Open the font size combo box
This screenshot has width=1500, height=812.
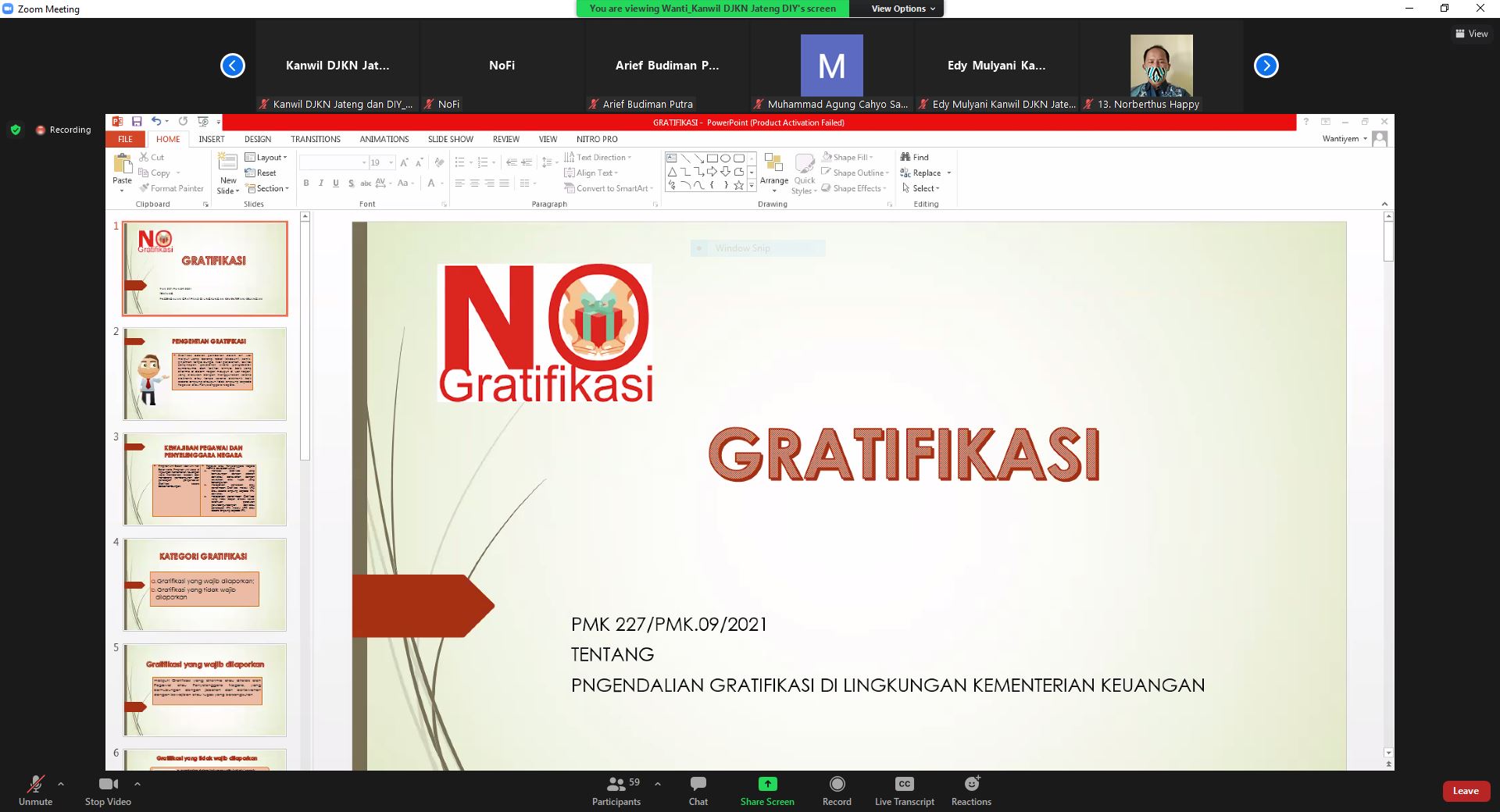(x=382, y=162)
